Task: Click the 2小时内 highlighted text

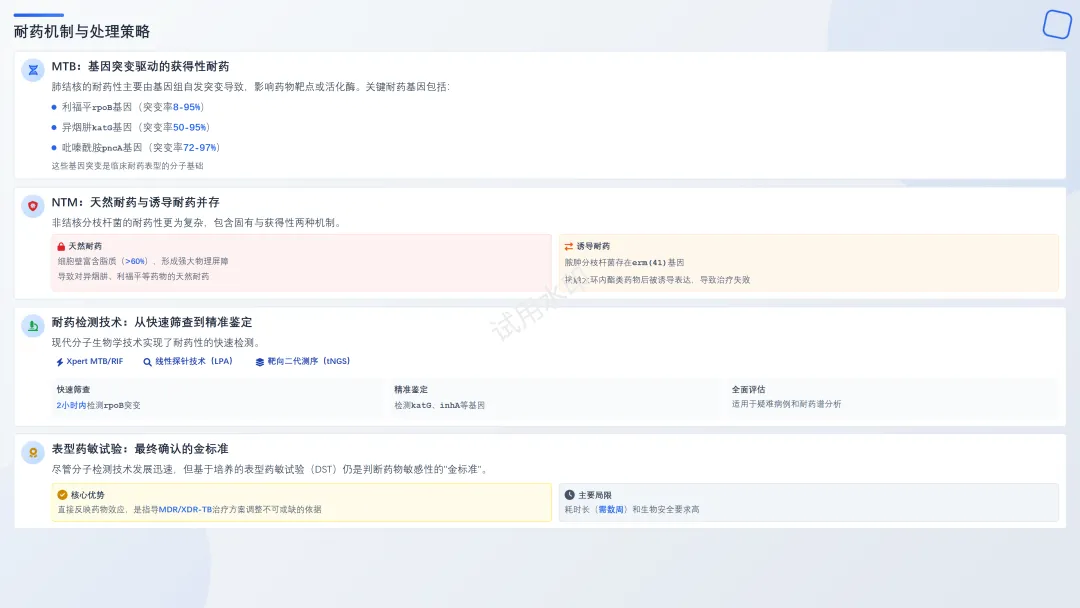Action: tap(71, 406)
